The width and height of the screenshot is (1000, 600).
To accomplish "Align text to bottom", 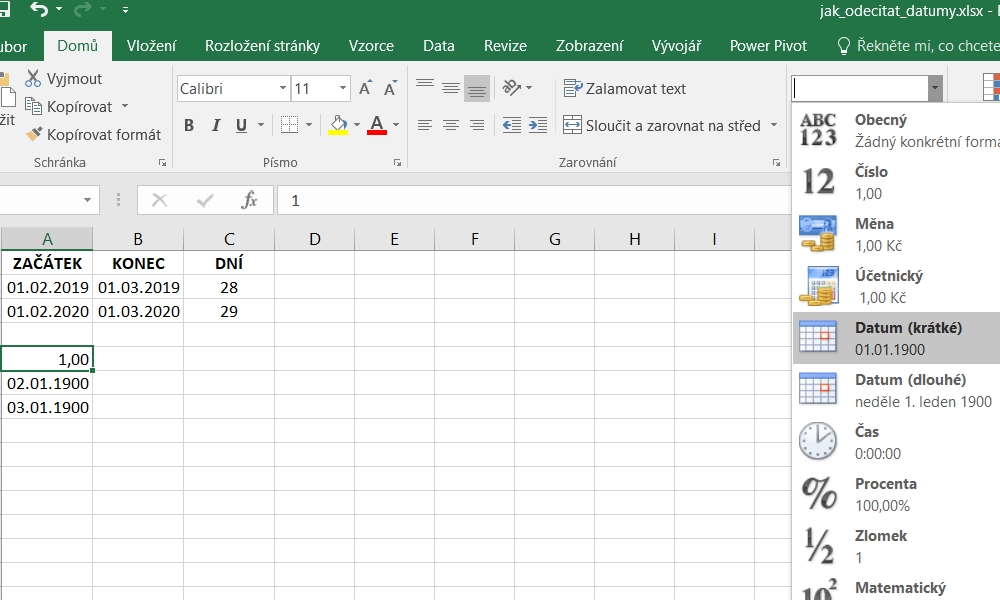I will (477, 88).
